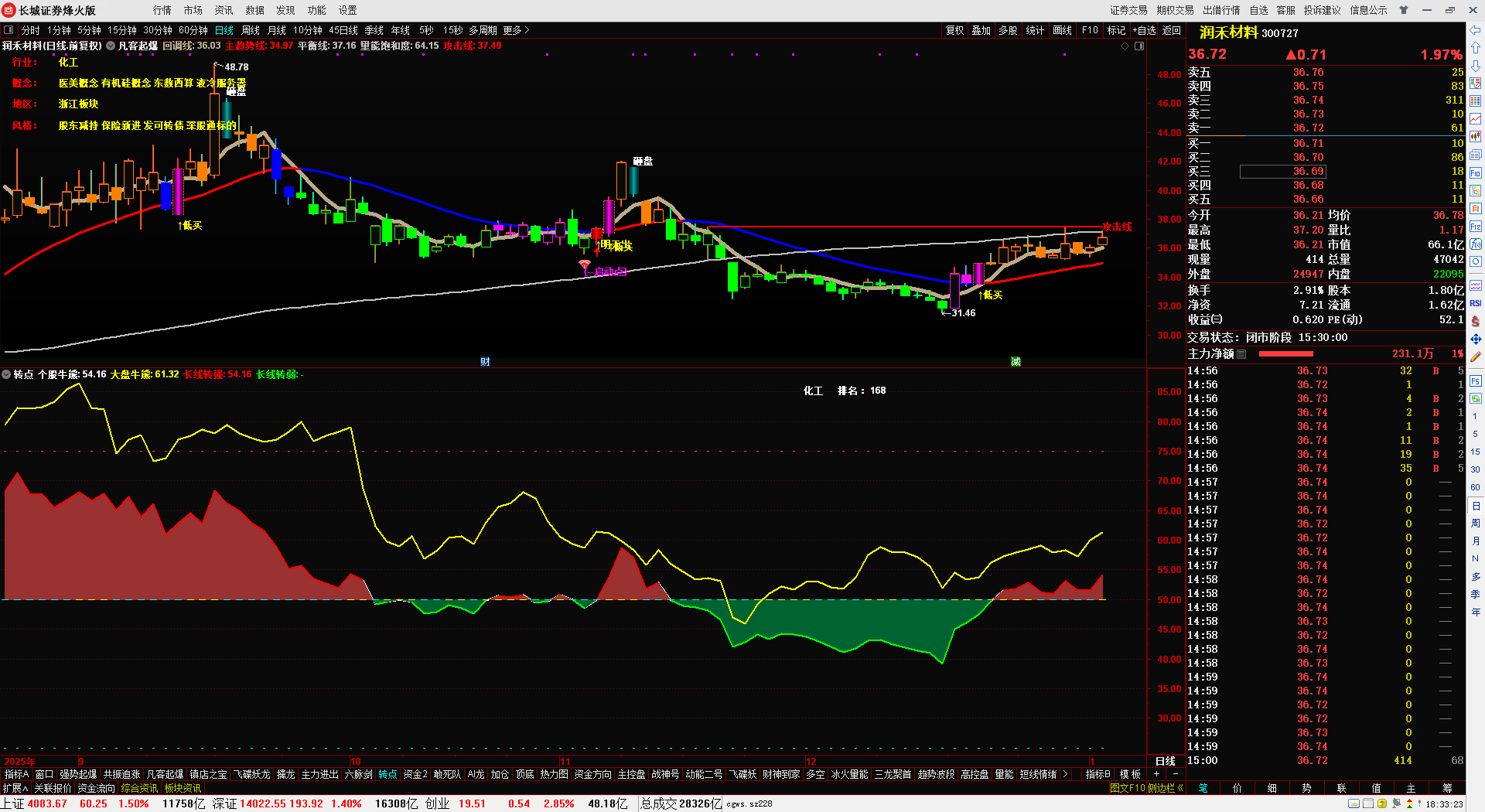Click the up arrow icon in the right sidebar
Screen dimensions: 1485x812
(1476, 48)
